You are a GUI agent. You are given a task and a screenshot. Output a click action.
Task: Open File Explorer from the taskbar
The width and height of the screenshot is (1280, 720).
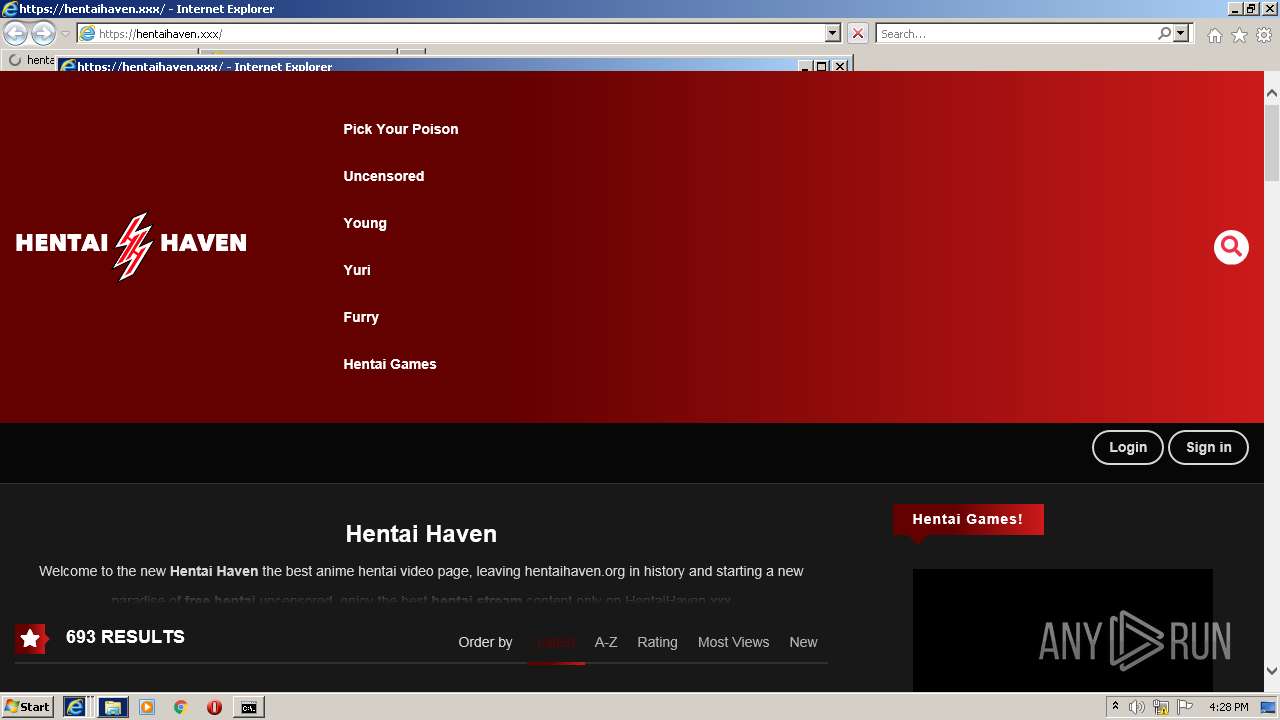click(112, 707)
